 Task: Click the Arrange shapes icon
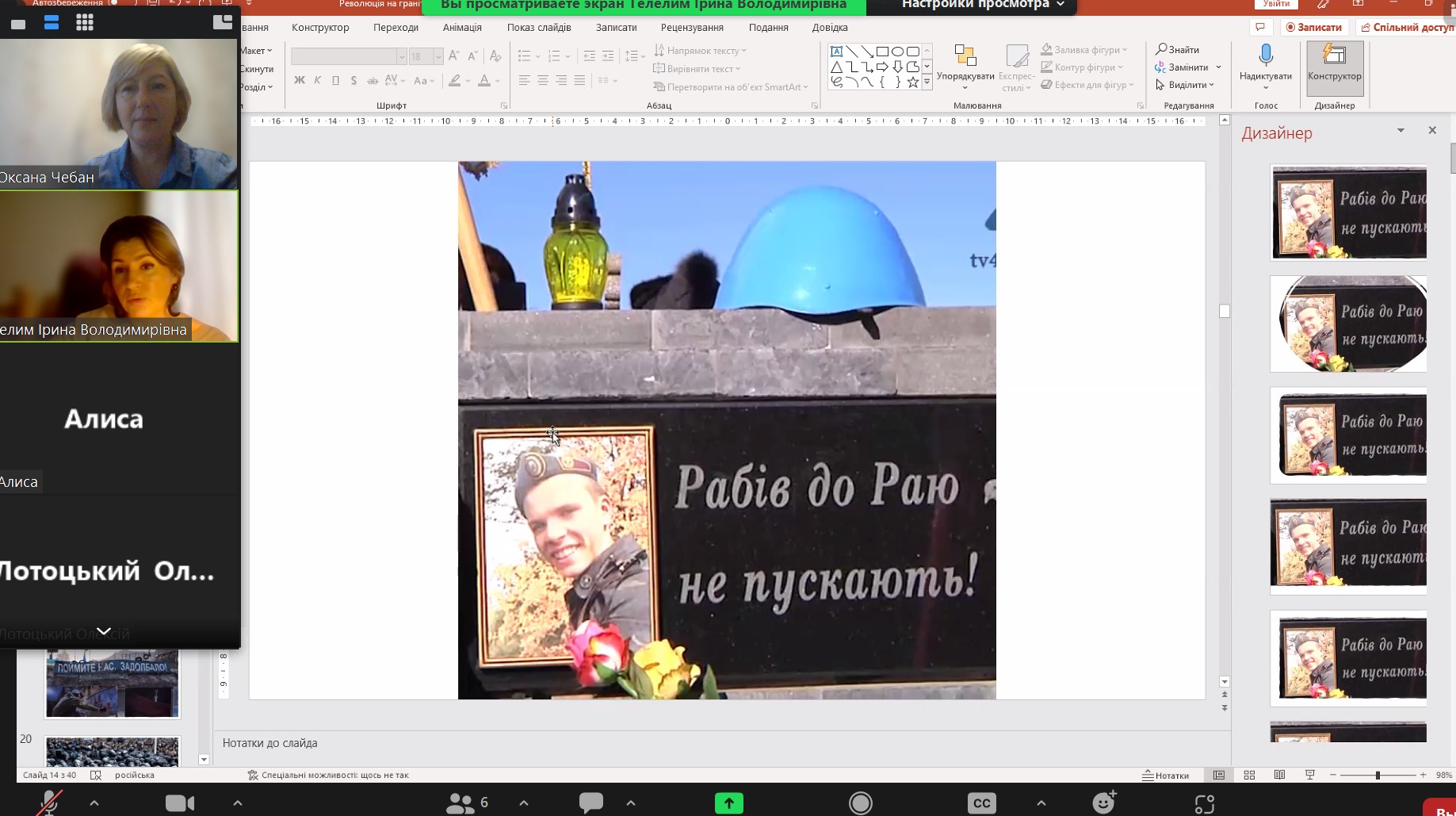(965, 56)
